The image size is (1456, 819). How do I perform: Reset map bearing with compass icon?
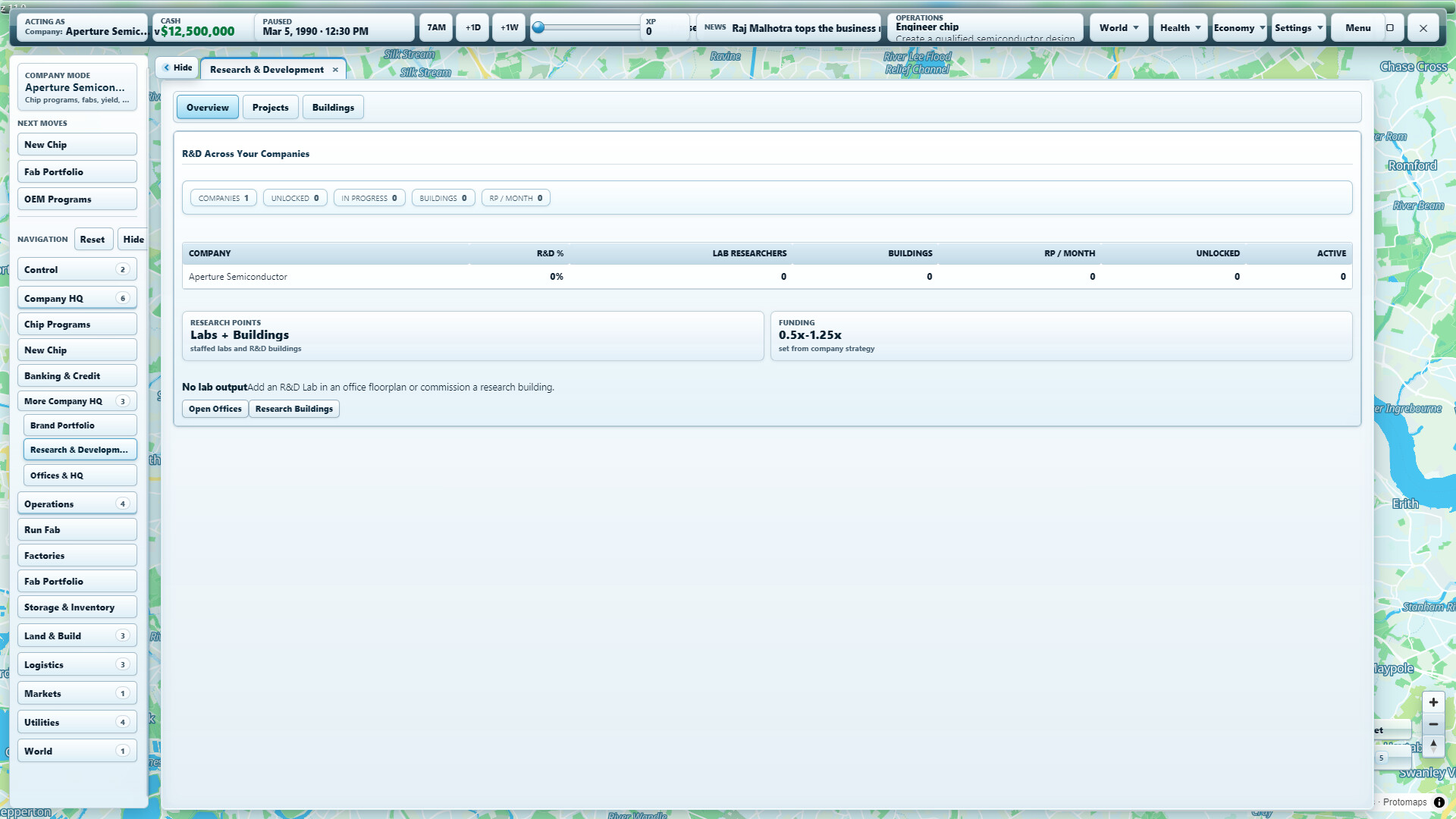click(x=1433, y=746)
